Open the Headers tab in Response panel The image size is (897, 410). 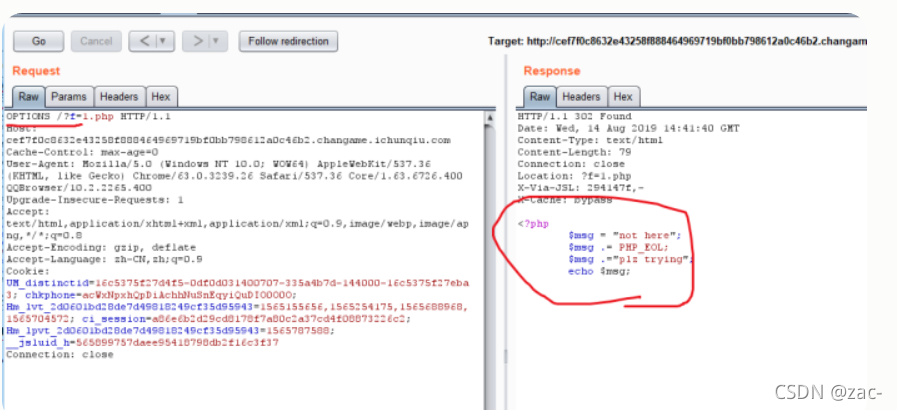click(x=581, y=97)
